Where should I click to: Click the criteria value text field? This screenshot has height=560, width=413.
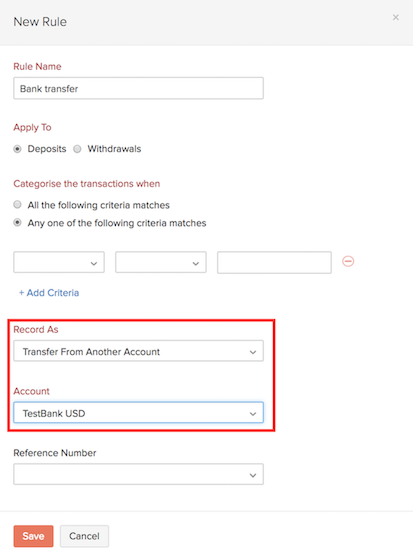click(x=274, y=262)
